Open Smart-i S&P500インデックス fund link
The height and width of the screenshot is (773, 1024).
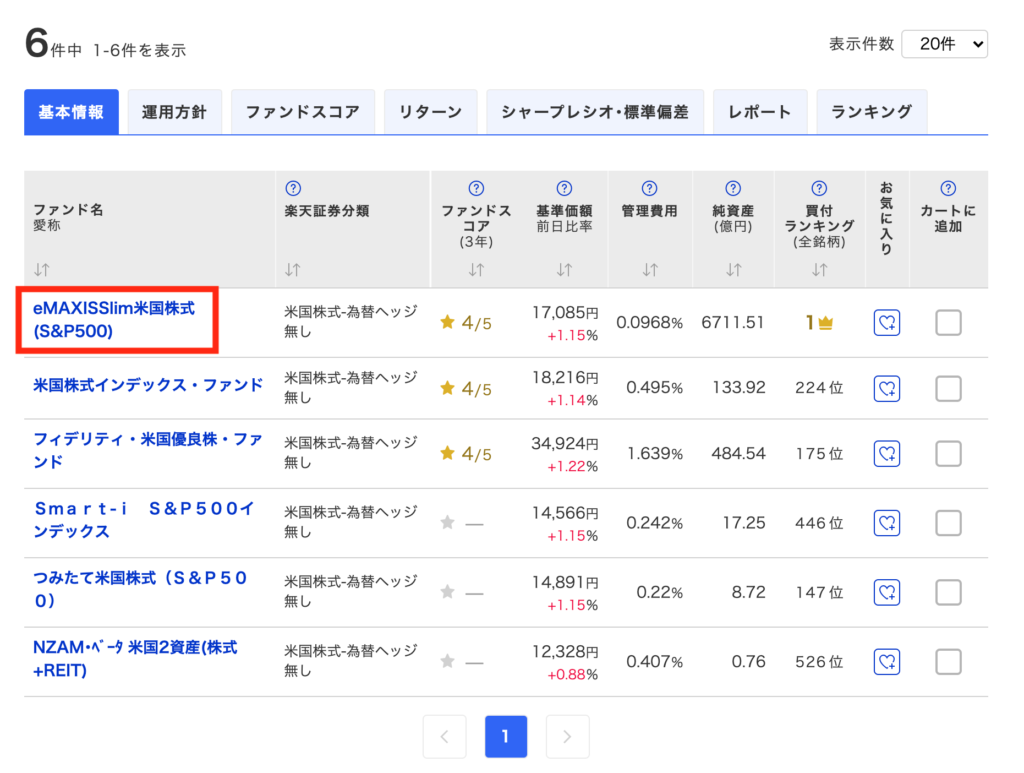pos(144,520)
